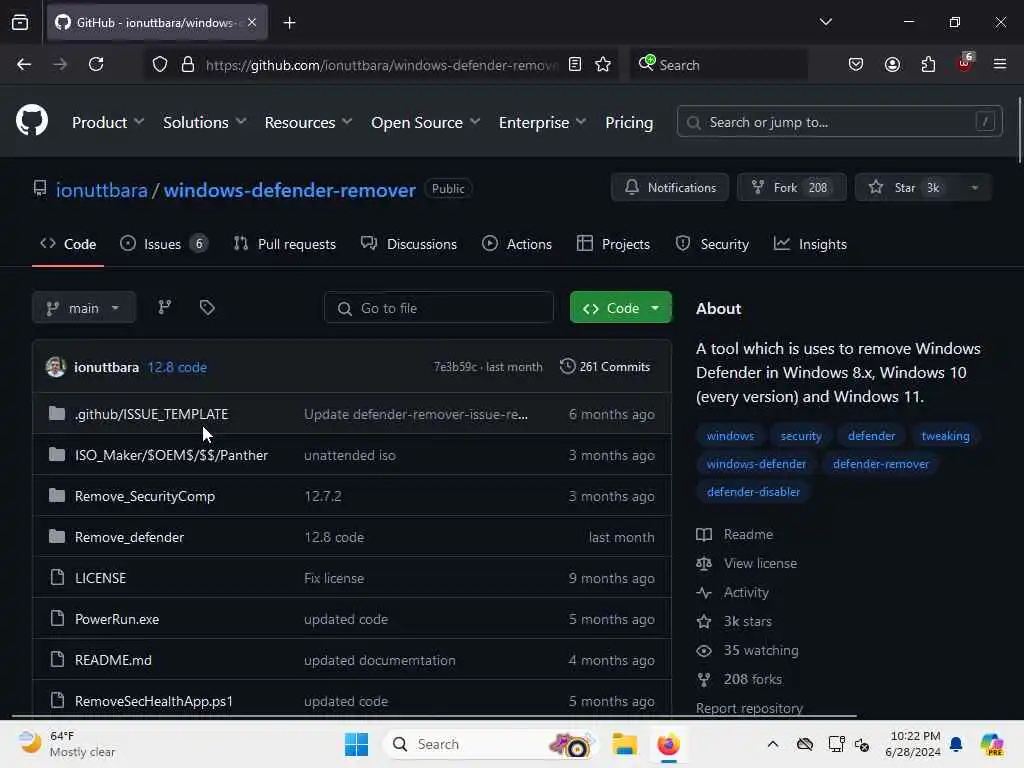Open the green Code dropdown button

[620, 307]
